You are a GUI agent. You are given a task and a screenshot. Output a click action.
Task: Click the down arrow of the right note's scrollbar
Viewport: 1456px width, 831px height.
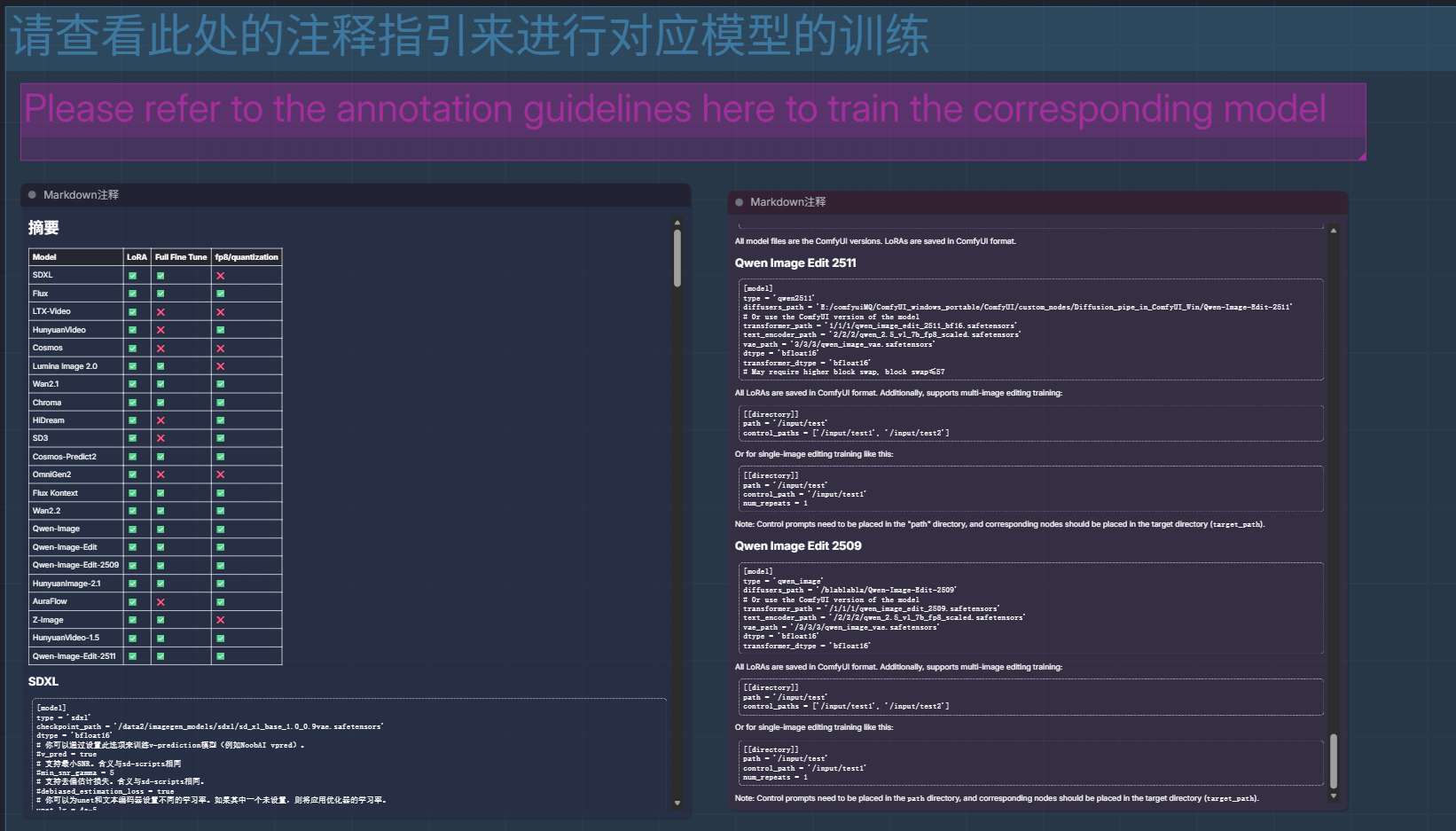point(1333,796)
